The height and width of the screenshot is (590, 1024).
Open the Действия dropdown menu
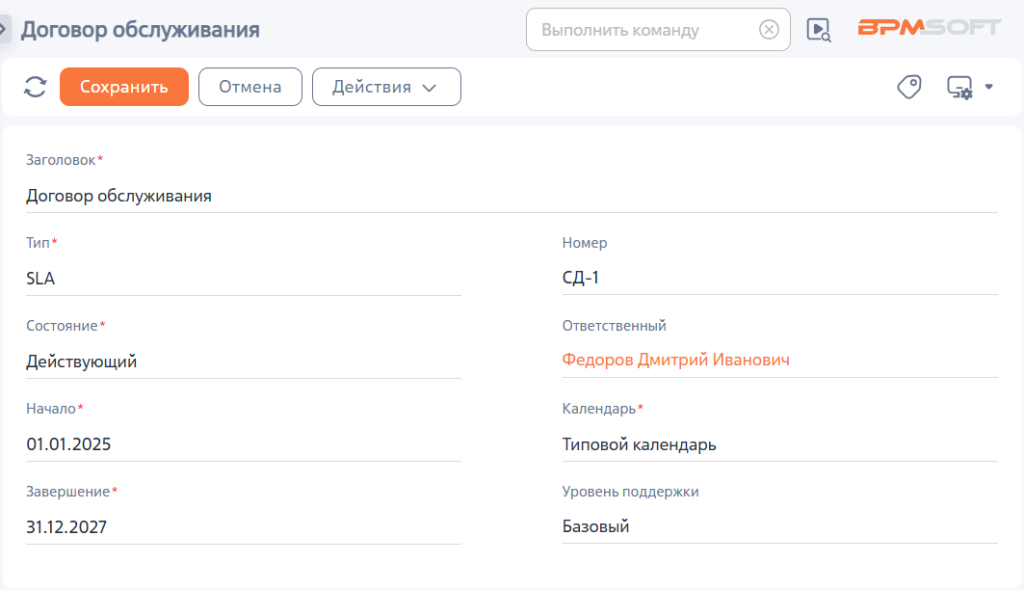pos(387,87)
